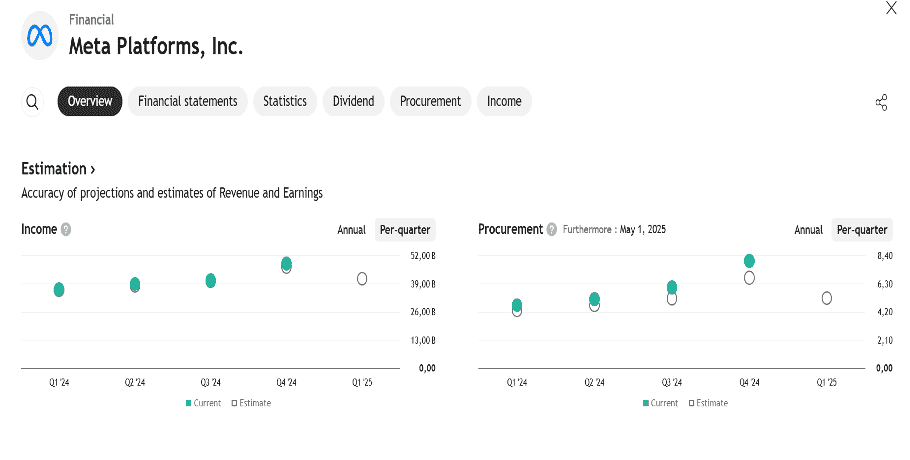The width and height of the screenshot is (910, 460).
Task: Close the panel with the X icon
Action: [x=891, y=9]
